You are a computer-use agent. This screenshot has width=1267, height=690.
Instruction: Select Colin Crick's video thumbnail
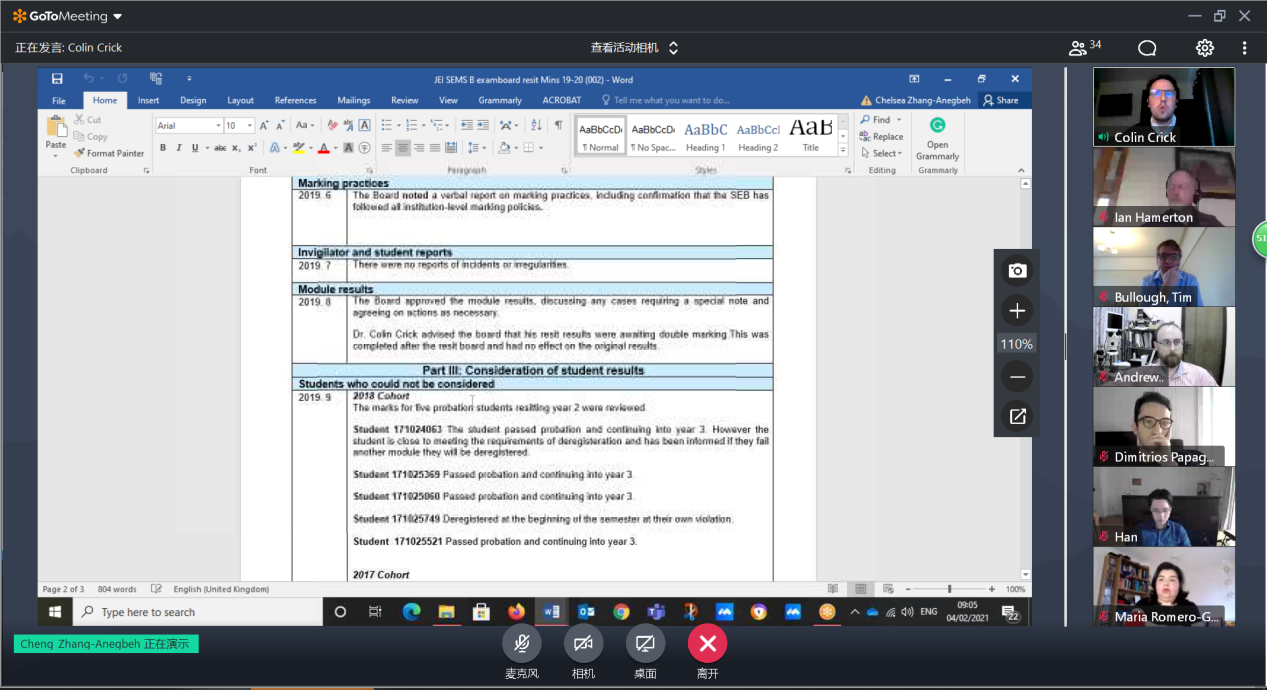(x=1163, y=106)
